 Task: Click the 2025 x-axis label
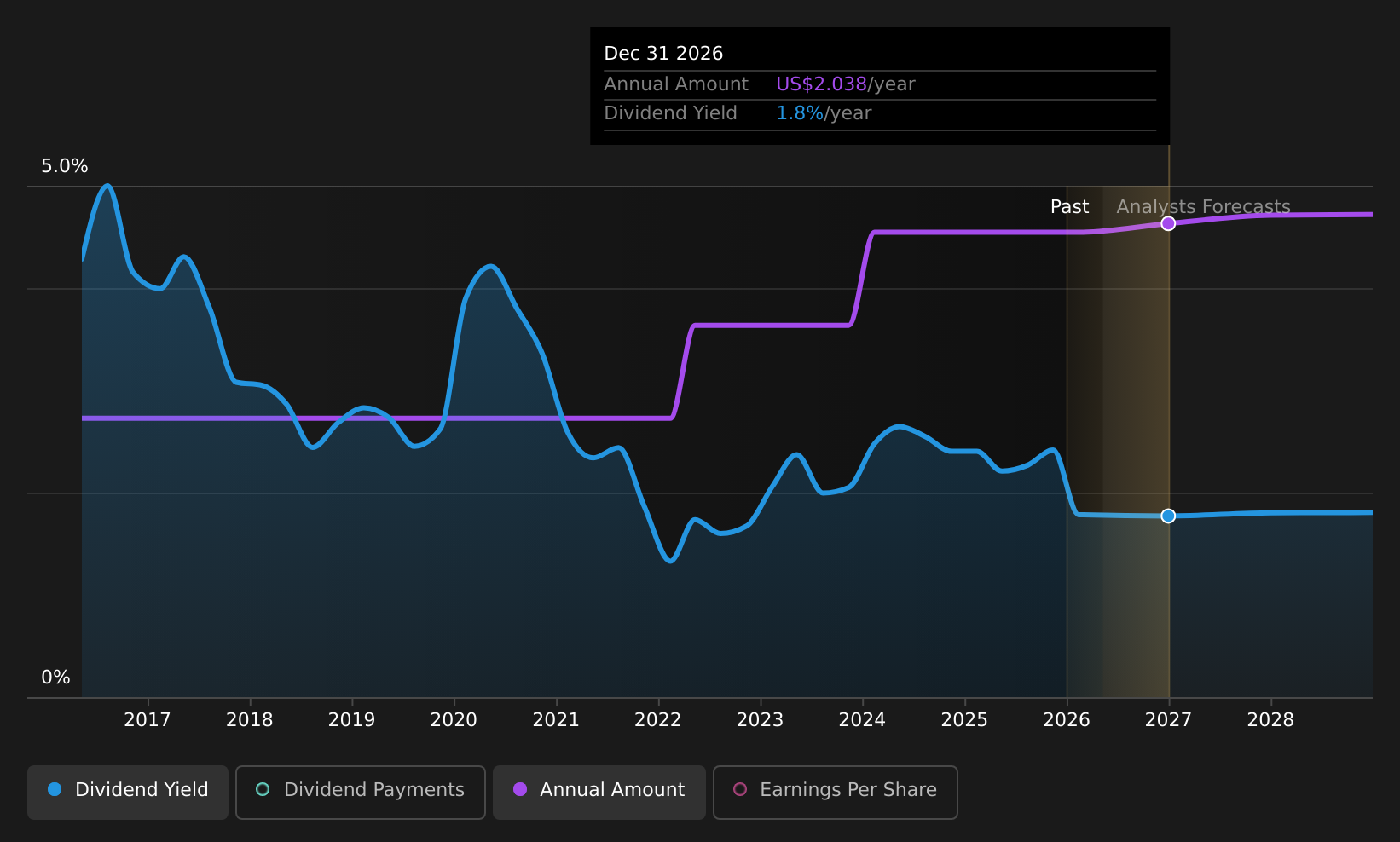pos(964,720)
